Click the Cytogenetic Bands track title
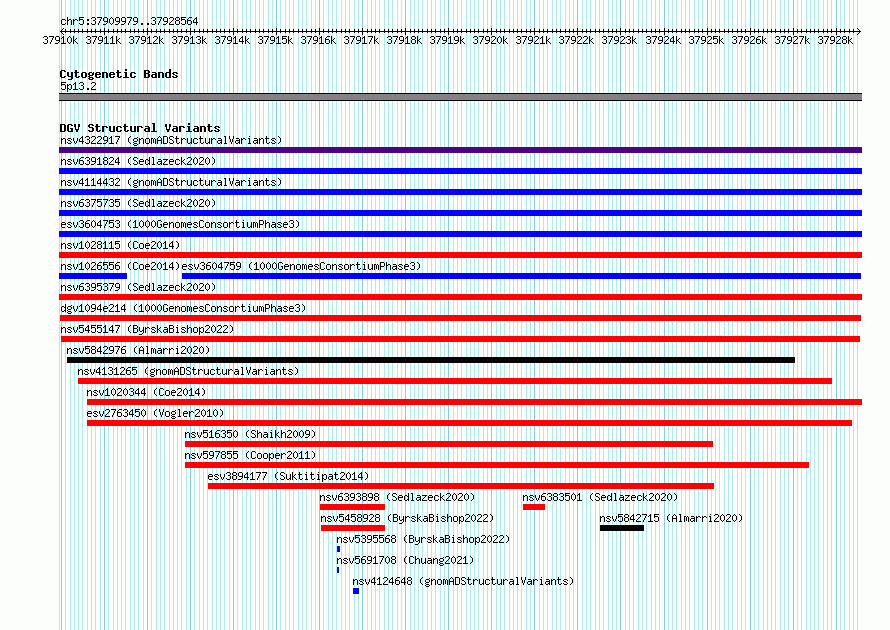890x630 pixels. (x=119, y=74)
